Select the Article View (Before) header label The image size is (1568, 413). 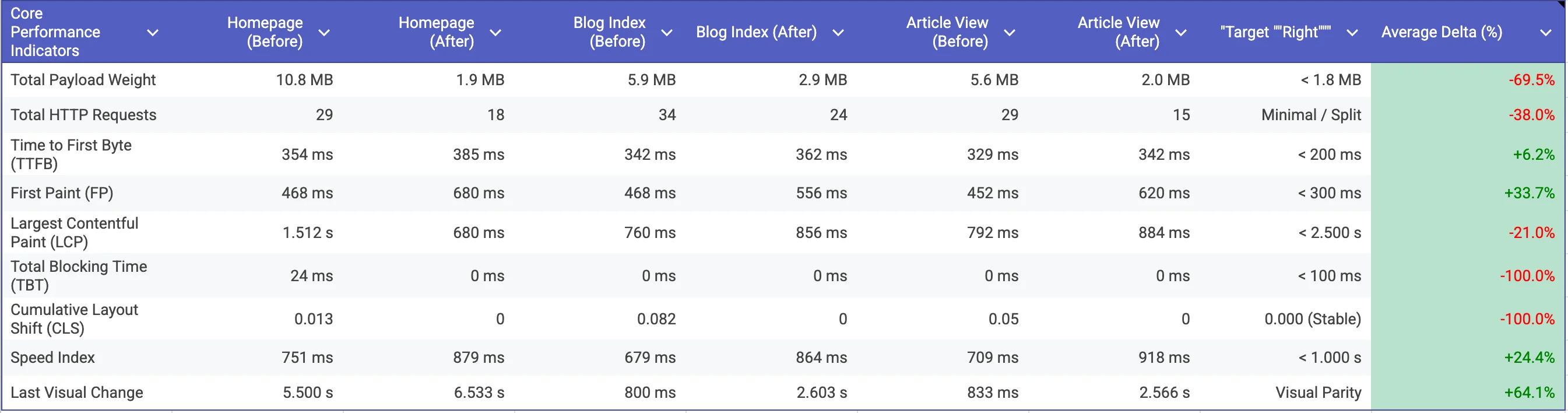[947, 32]
